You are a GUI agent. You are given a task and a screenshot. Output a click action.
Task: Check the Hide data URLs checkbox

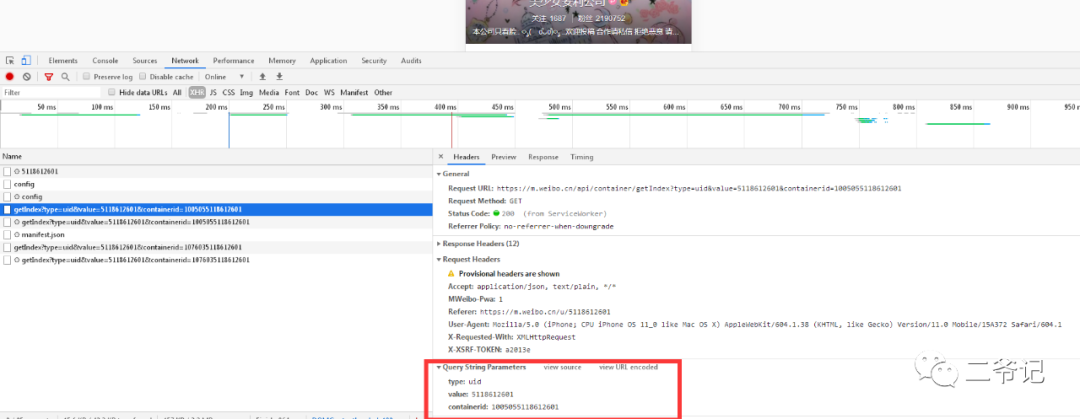click(112, 92)
